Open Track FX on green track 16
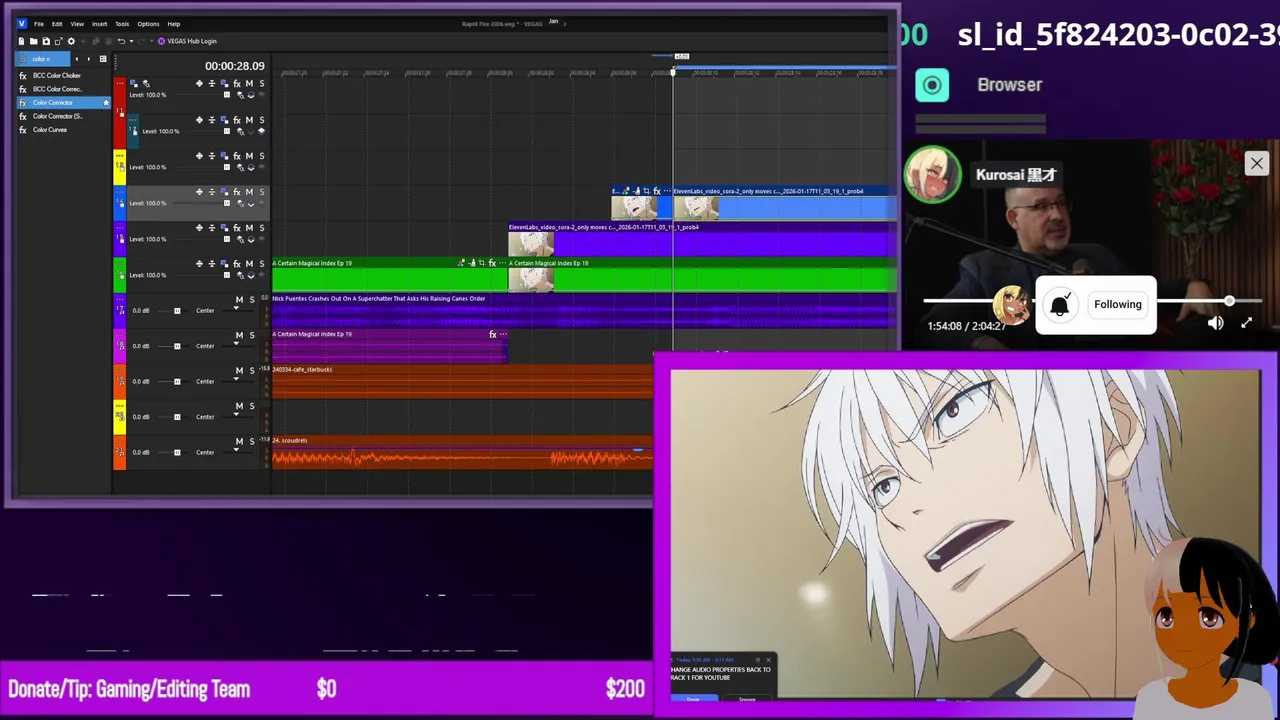The height and width of the screenshot is (720, 1280). pyautogui.click(x=237, y=264)
